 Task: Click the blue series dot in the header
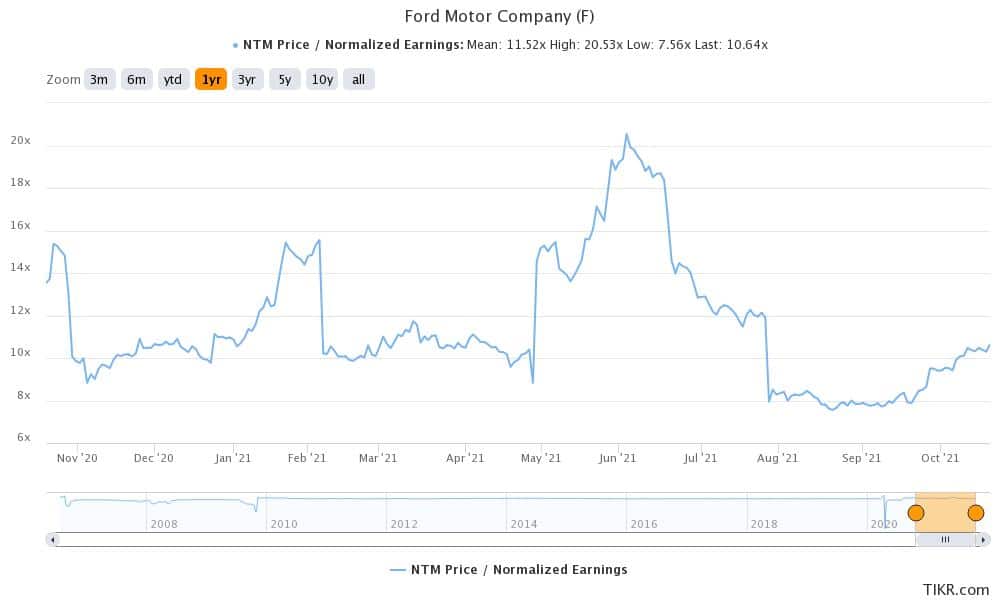235,45
